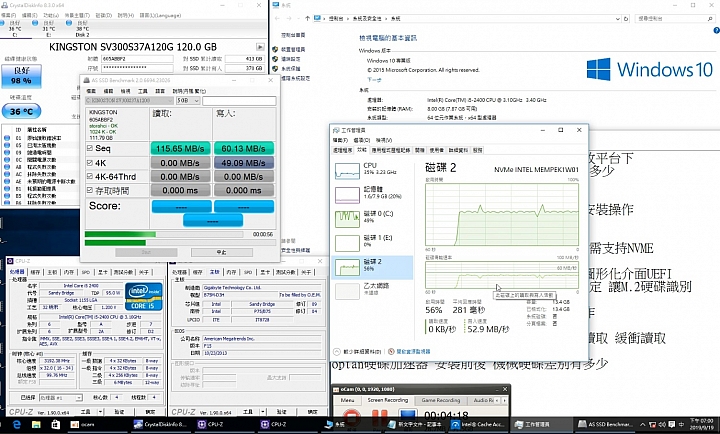Select drive E: status icon in CrystalDiskInfo
Viewport: 720px width, 434px height.
point(35,23)
